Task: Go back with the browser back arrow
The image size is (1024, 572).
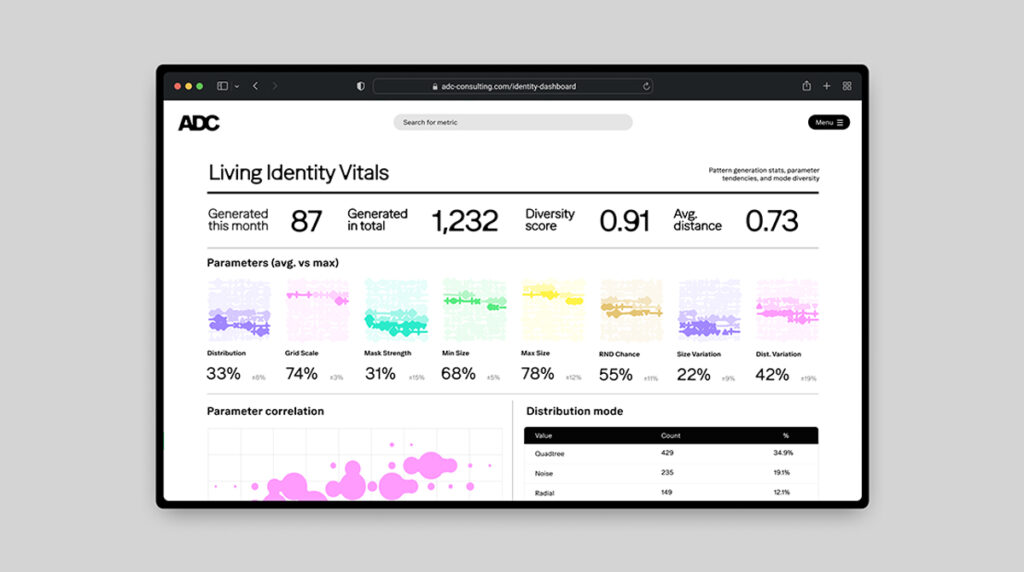Action: point(255,86)
